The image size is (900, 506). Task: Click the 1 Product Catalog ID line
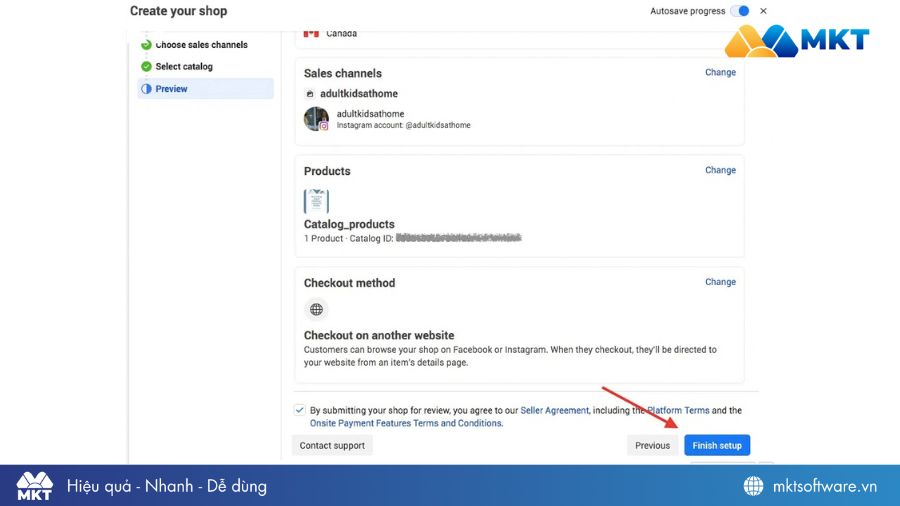[412, 238]
